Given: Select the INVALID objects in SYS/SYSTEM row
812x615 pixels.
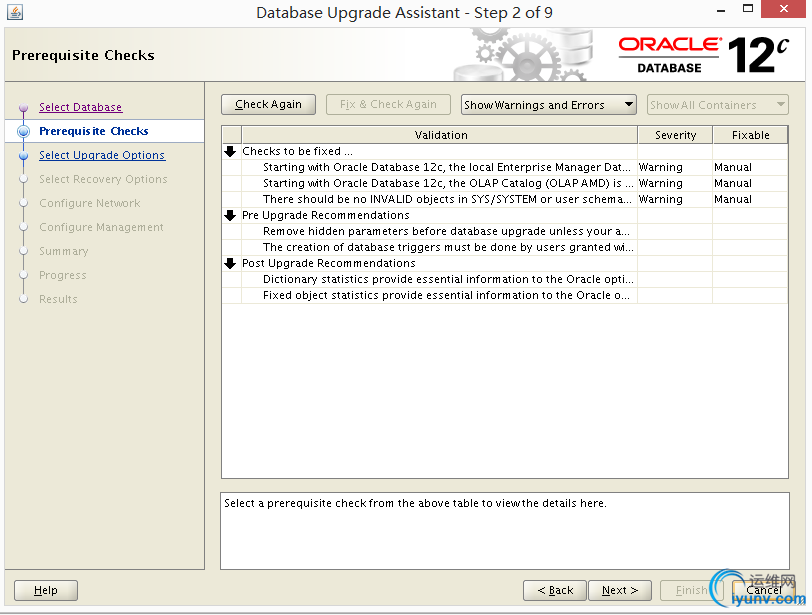Looking at the screenshot, I should coord(505,199).
